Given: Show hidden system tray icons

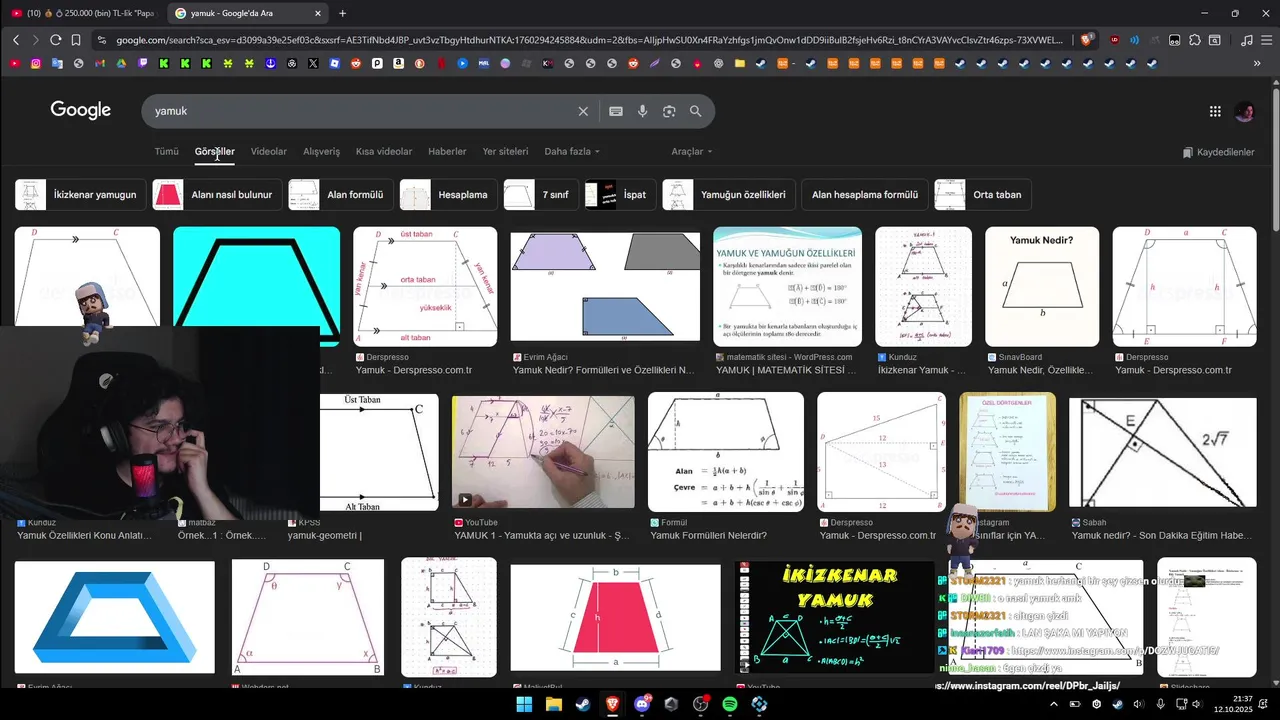Looking at the screenshot, I should 1053,704.
